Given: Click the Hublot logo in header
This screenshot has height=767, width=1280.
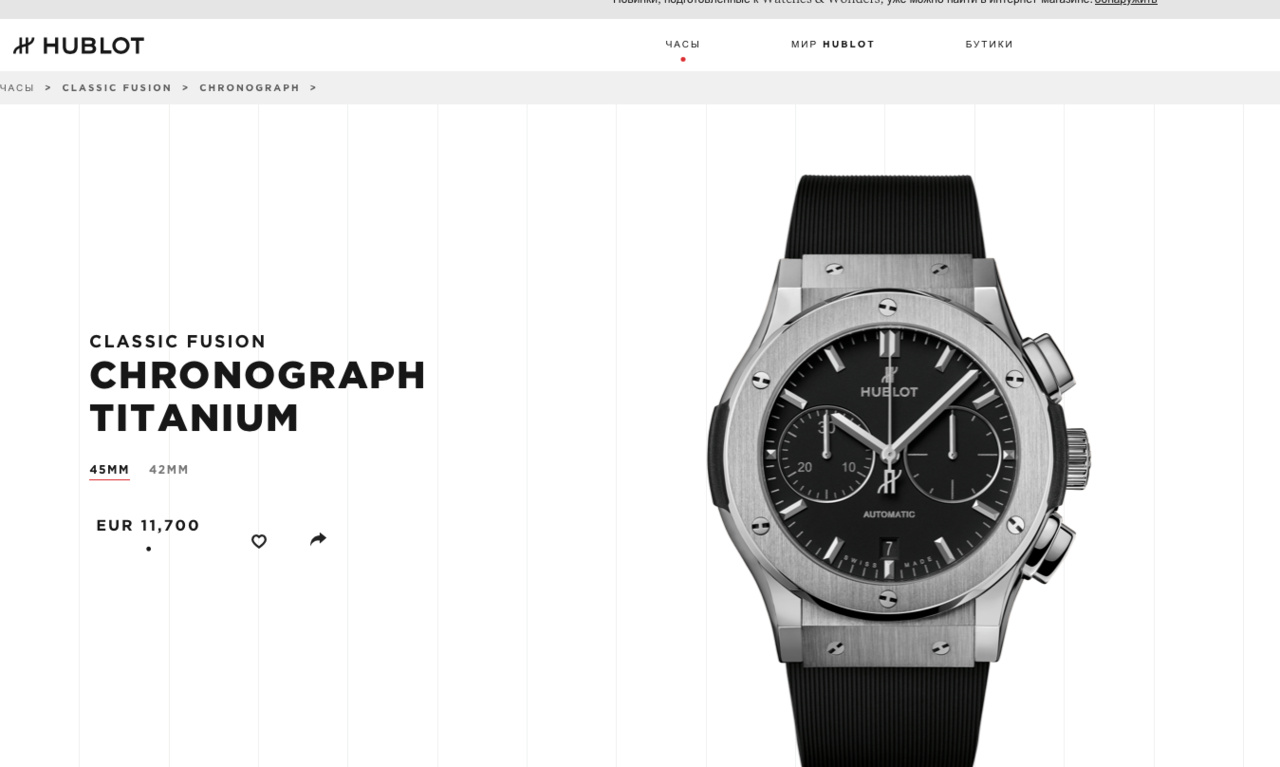Looking at the screenshot, I should pos(78,46).
